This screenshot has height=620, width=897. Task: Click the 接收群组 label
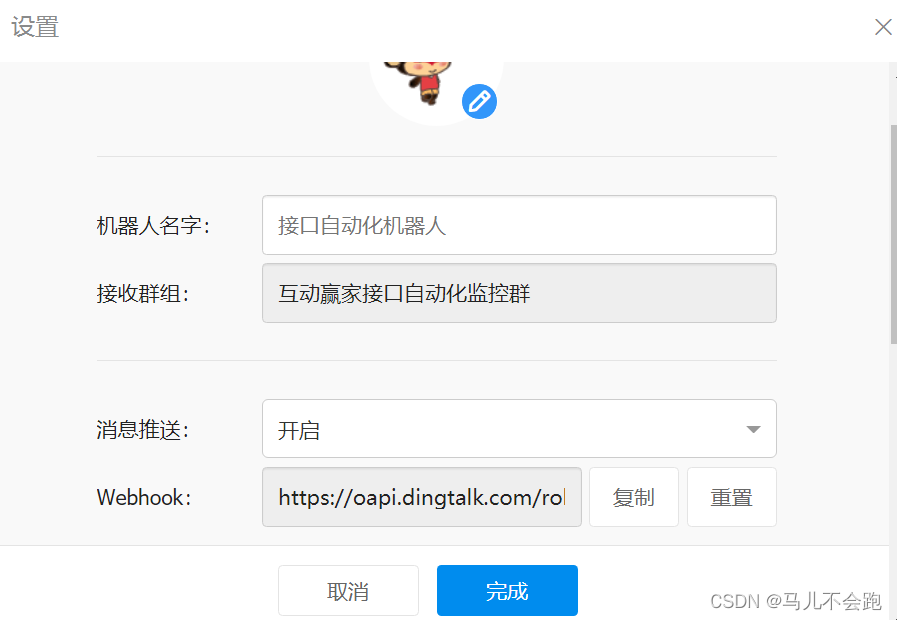(143, 294)
